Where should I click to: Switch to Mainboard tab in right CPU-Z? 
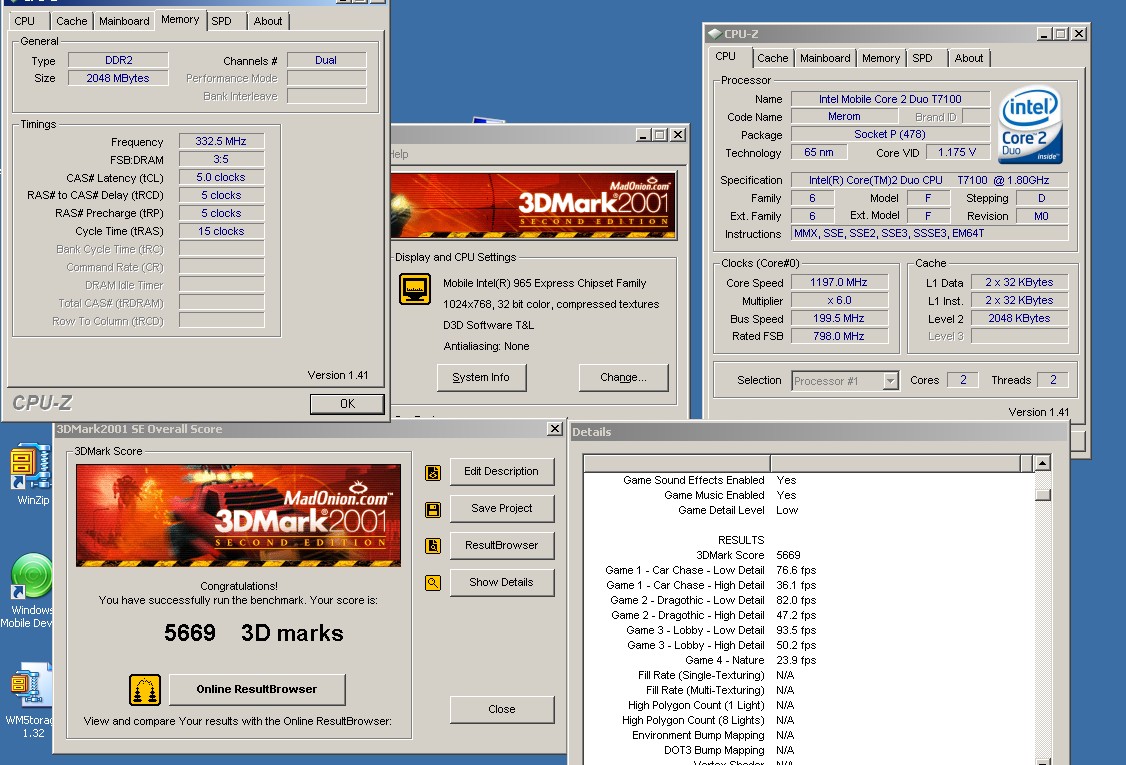click(x=824, y=58)
